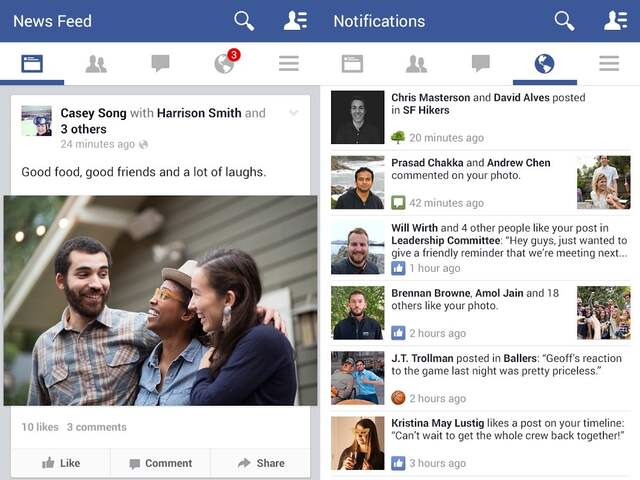
Task: Tap Will Wirth's avatar thumbnail
Action: 358,247
